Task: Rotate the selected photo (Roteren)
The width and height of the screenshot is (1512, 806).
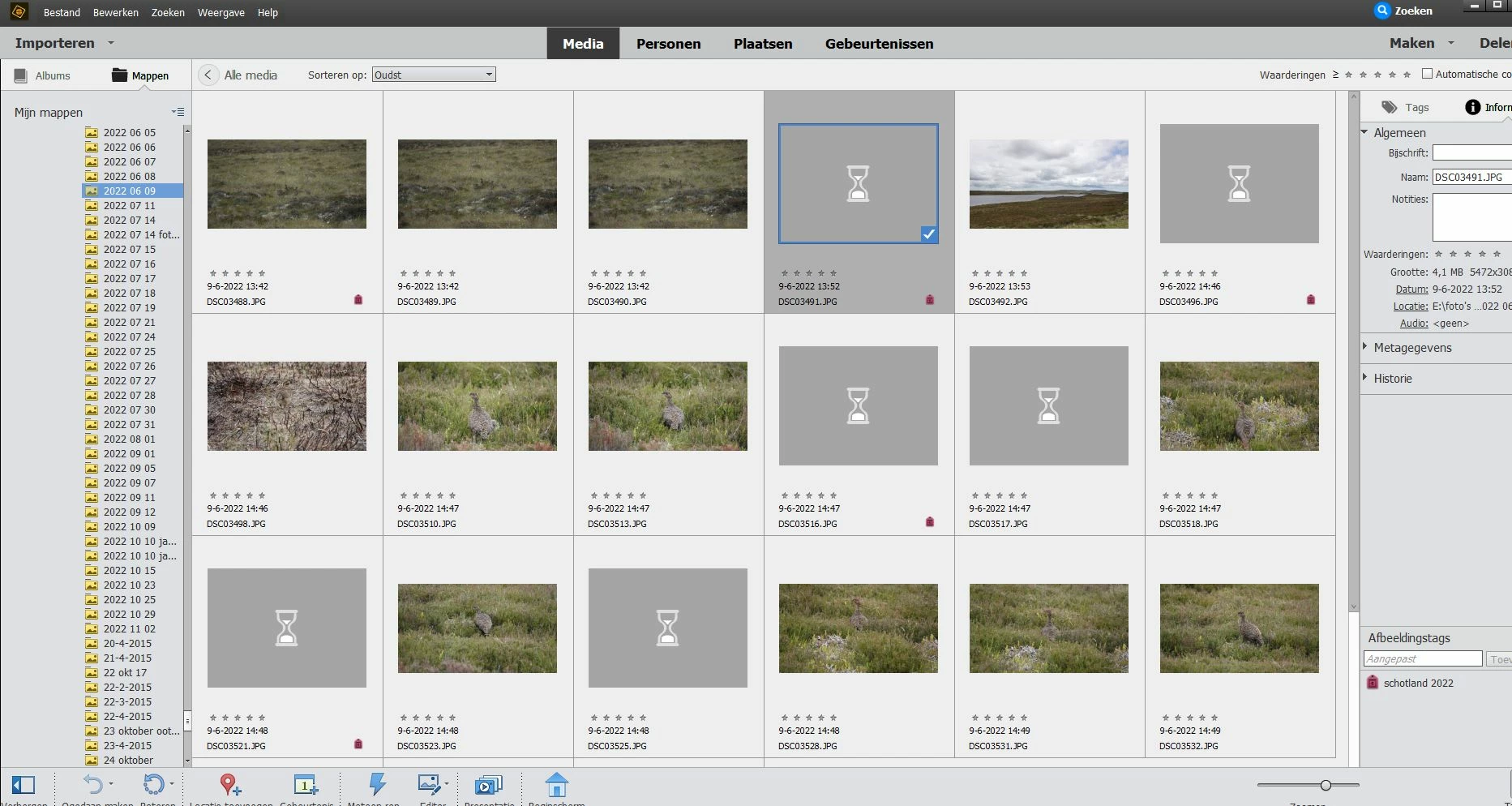Action: click(x=153, y=784)
